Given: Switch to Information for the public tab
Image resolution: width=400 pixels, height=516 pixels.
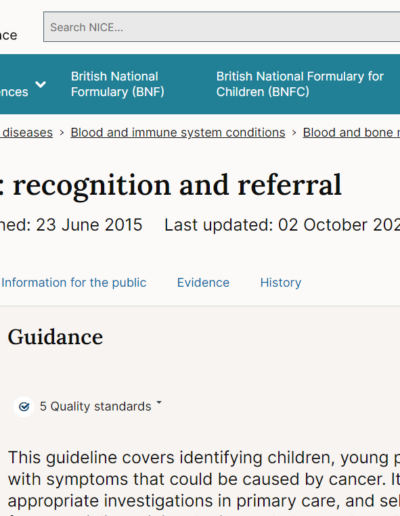Looking at the screenshot, I should pyautogui.click(x=74, y=283).
